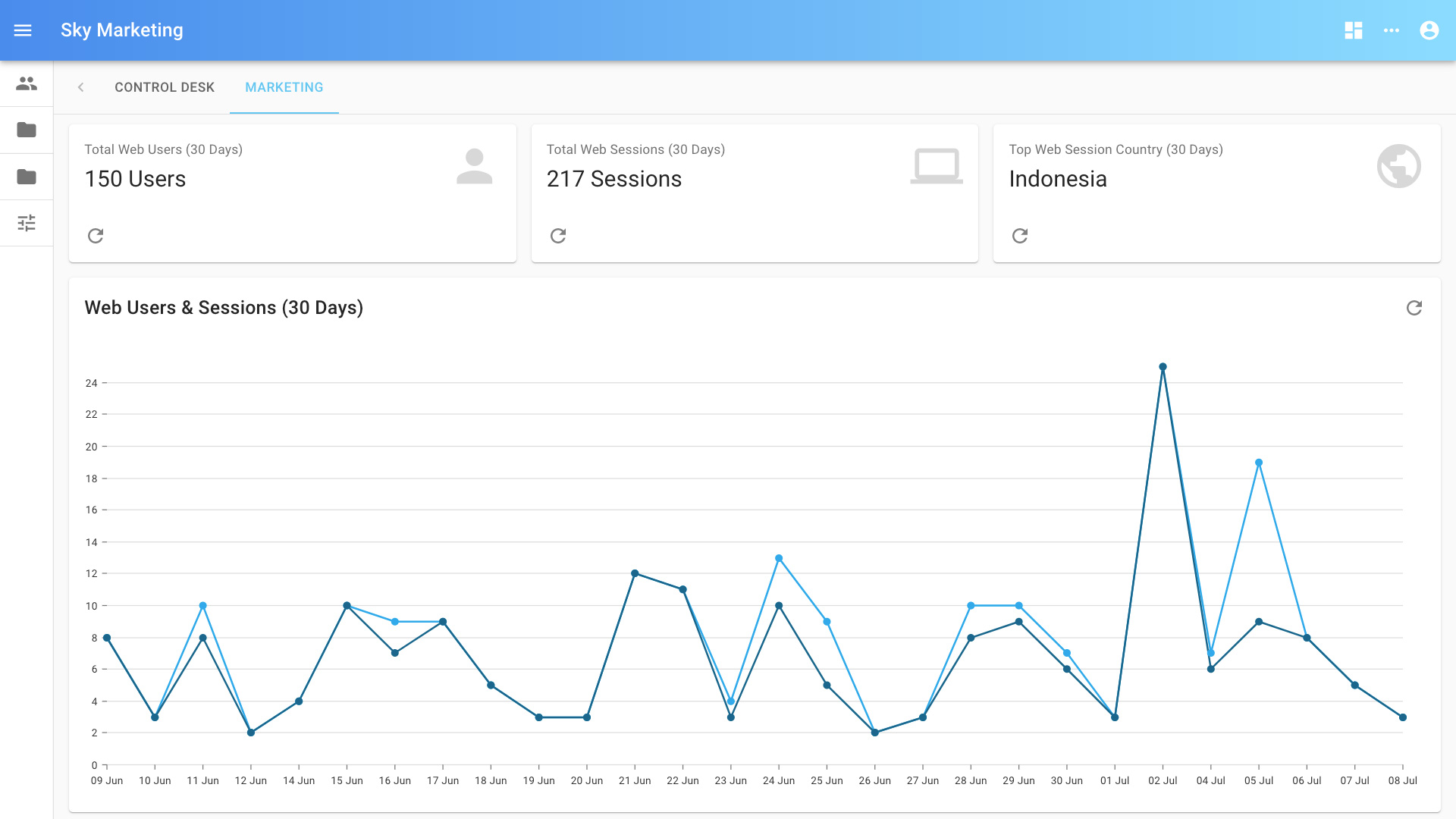Switch to the Control Desk tab
This screenshot has width=1456, height=819.
pyautogui.click(x=165, y=87)
